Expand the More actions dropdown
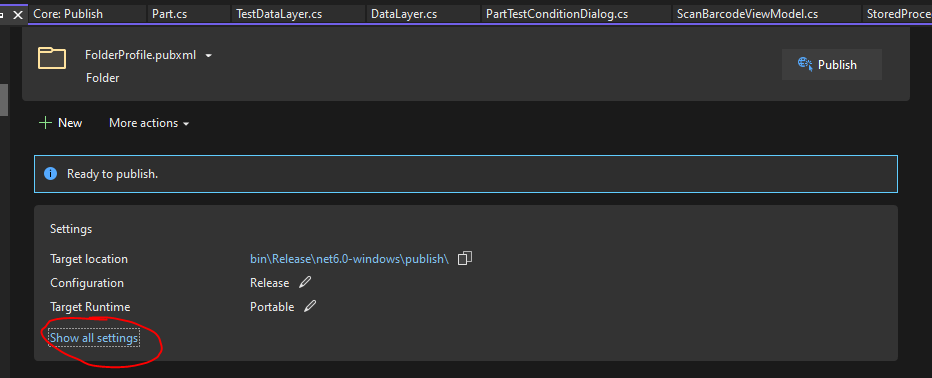The width and height of the screenshot is (932, 378). (x=149, y=123)
